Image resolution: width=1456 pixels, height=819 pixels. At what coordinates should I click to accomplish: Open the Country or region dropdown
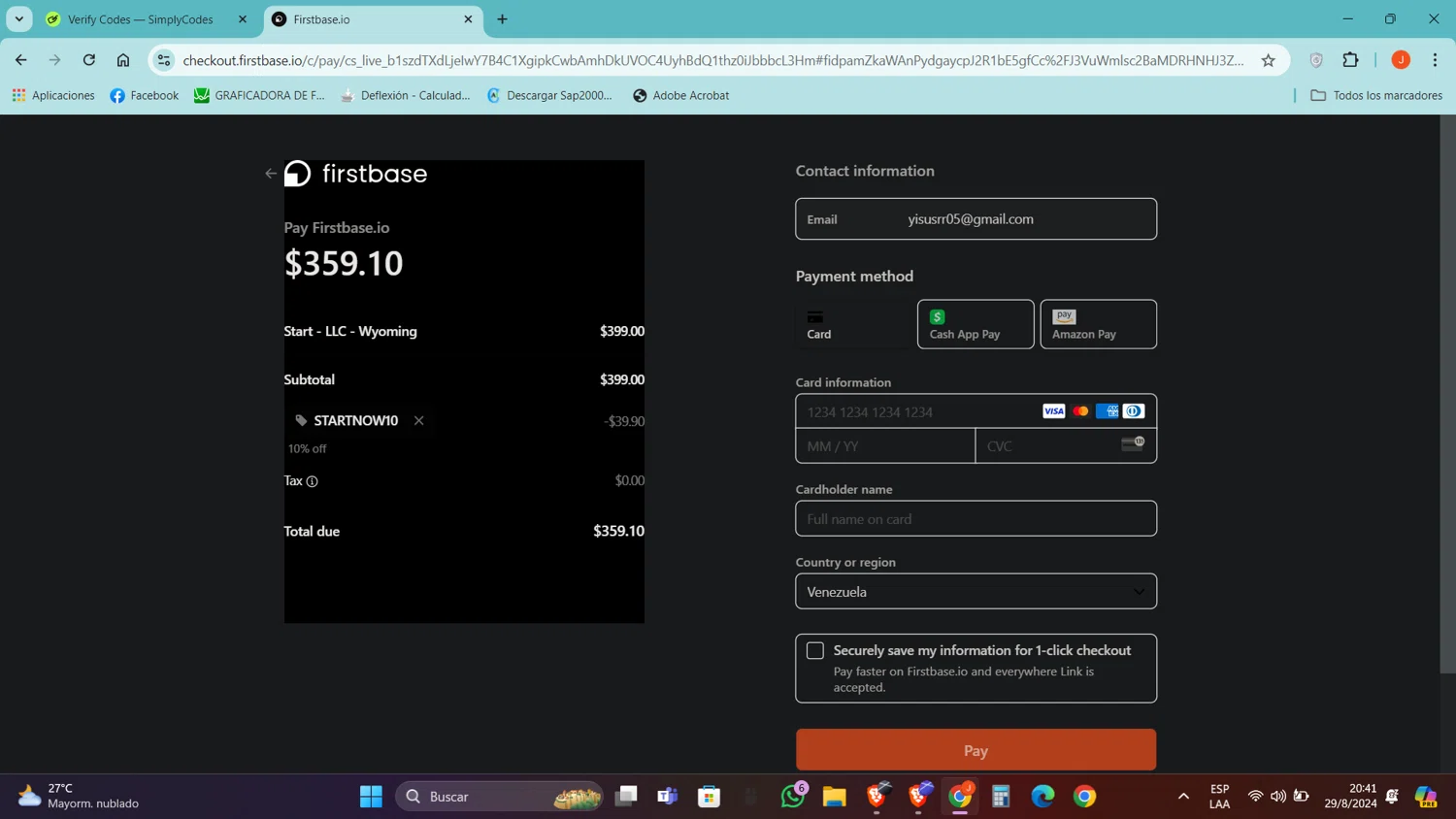tap(976, 591)
